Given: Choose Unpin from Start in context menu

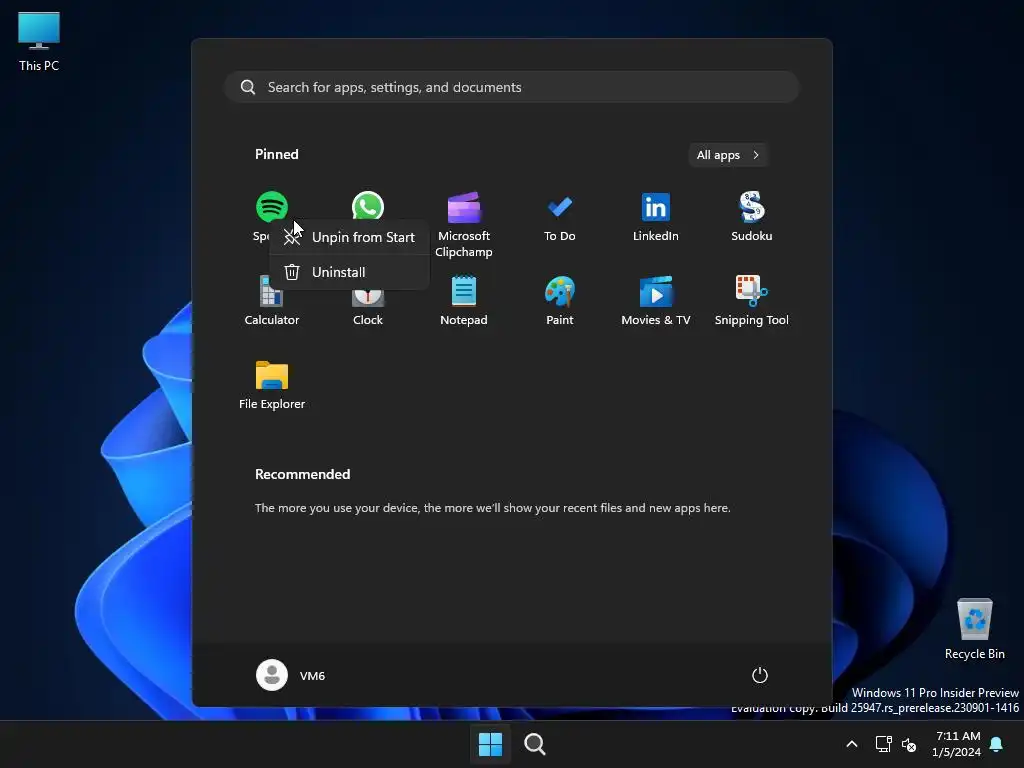Looking at the screenshot, I should (349, 237).
